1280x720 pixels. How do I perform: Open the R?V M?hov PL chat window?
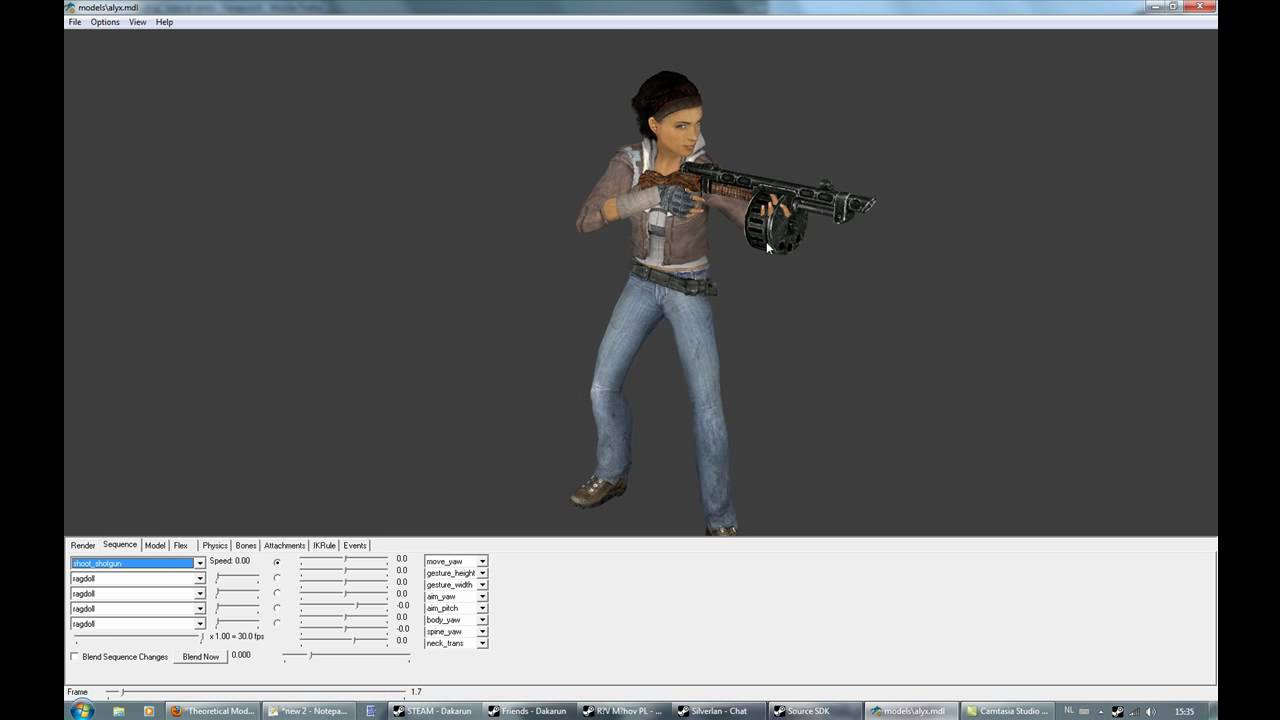(x=625, y=711)
